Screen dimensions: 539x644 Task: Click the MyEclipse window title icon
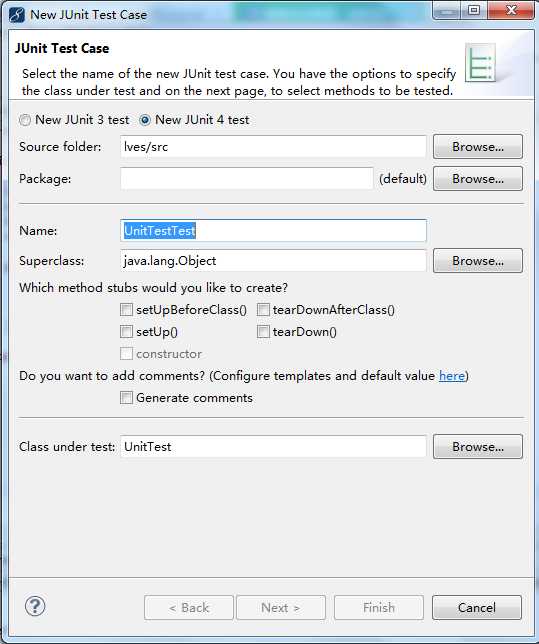(17, 15)
